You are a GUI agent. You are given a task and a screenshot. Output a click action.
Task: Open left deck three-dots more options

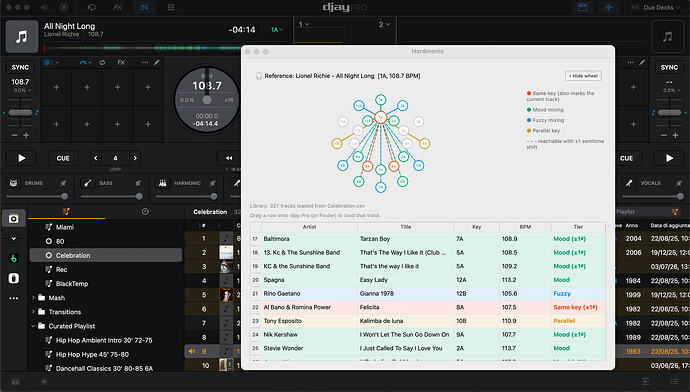click(x=145, y=62)
